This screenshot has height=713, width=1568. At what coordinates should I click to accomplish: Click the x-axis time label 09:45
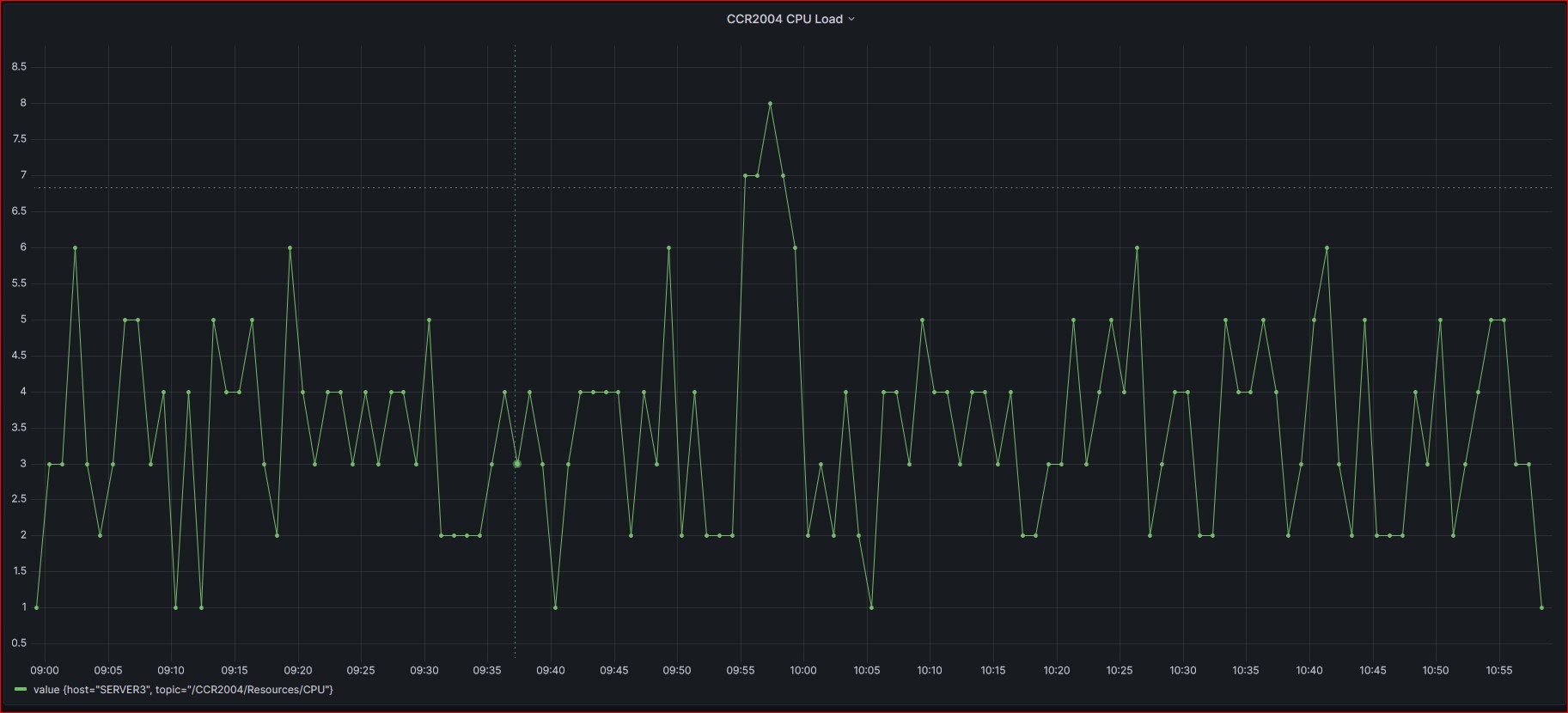614,670
